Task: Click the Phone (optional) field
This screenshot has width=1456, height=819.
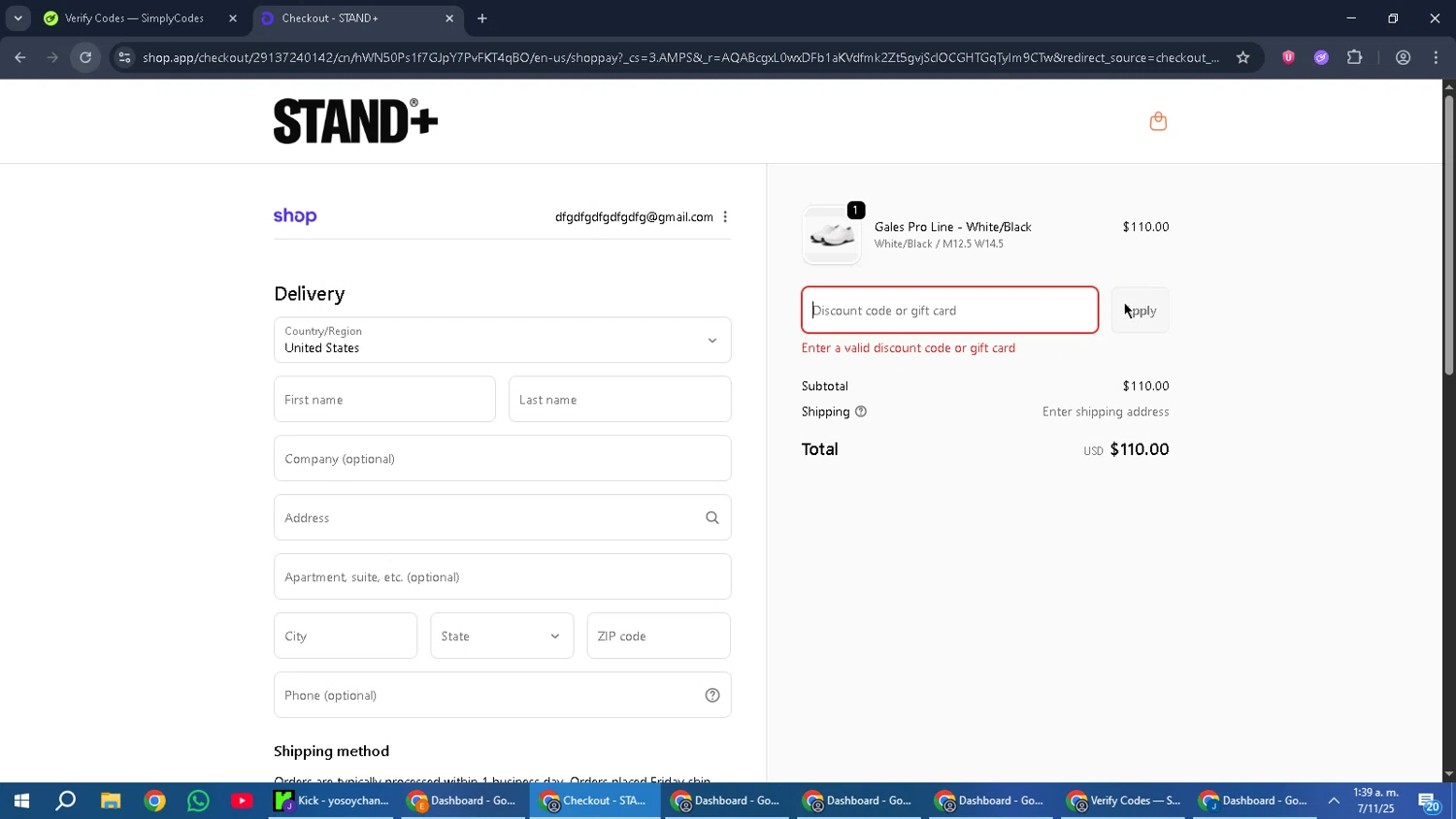Action: pos(502,696)
